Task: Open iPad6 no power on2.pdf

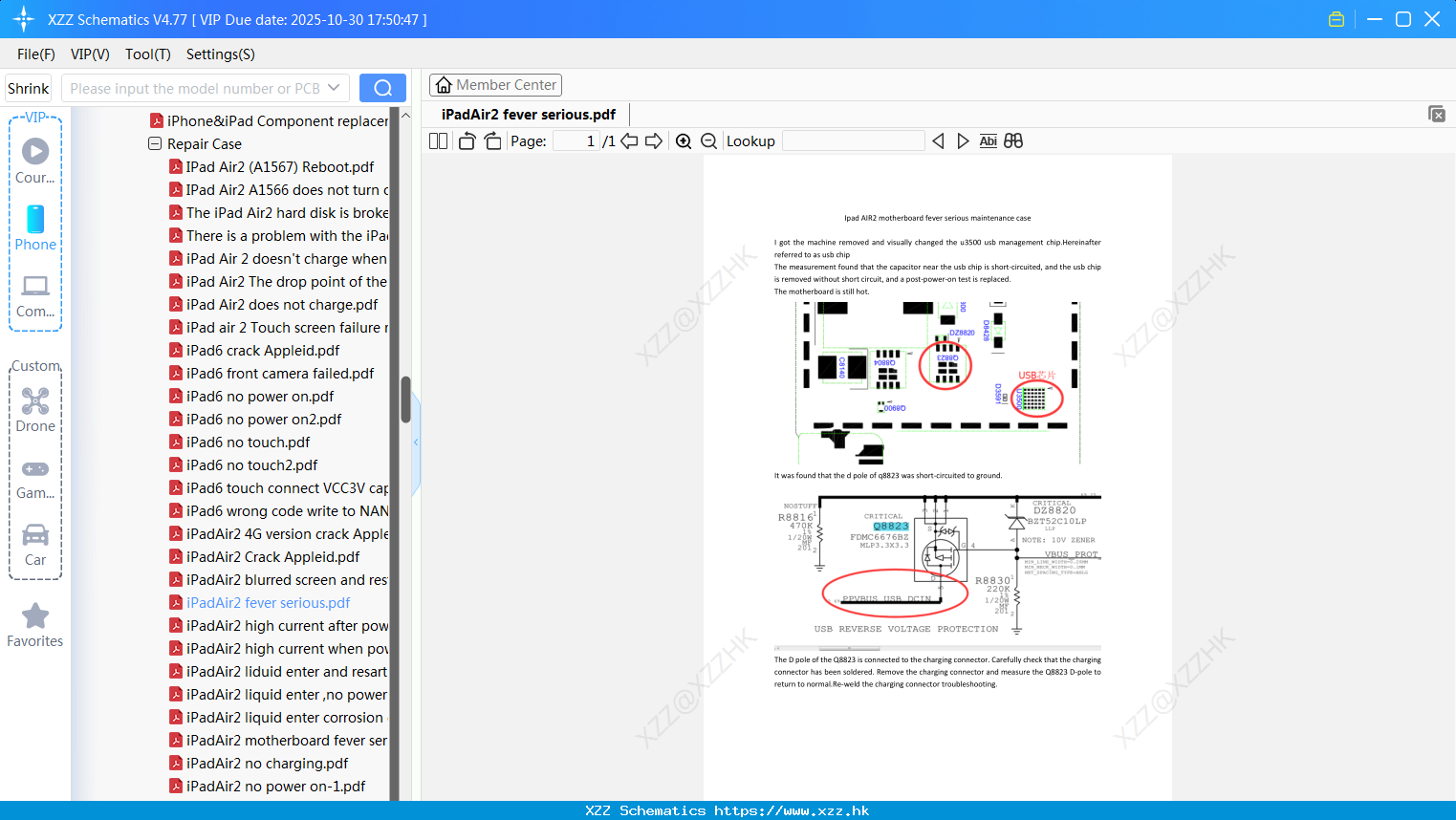Action: point(264,419)
